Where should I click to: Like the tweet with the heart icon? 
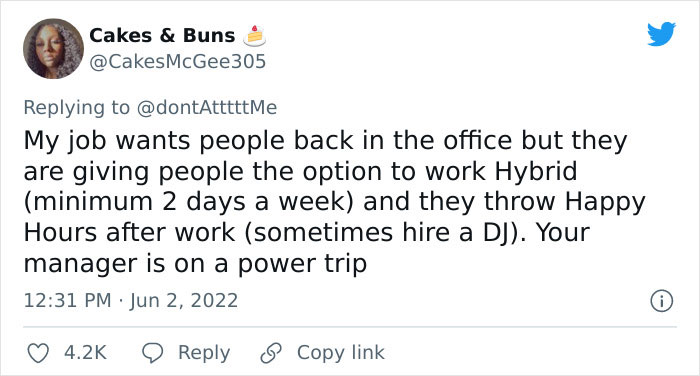pyautogui.click(x=38, y=353)
